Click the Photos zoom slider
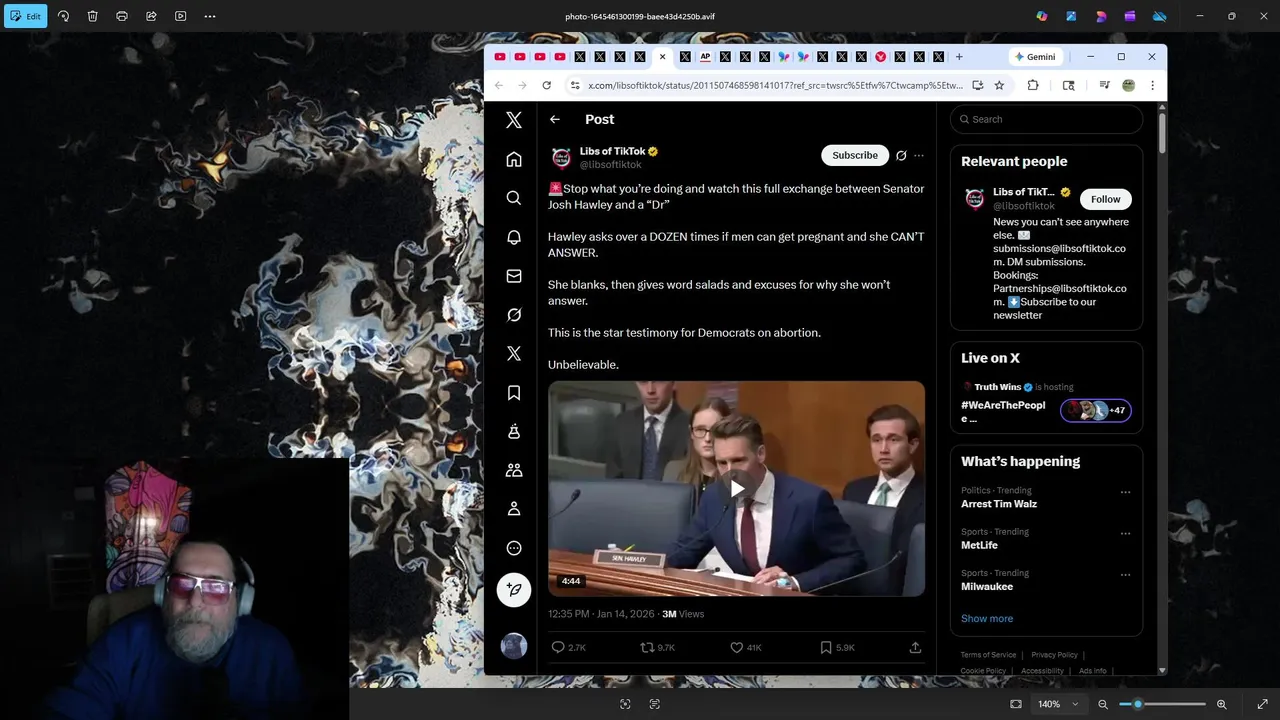 (x=1162, y=704)
